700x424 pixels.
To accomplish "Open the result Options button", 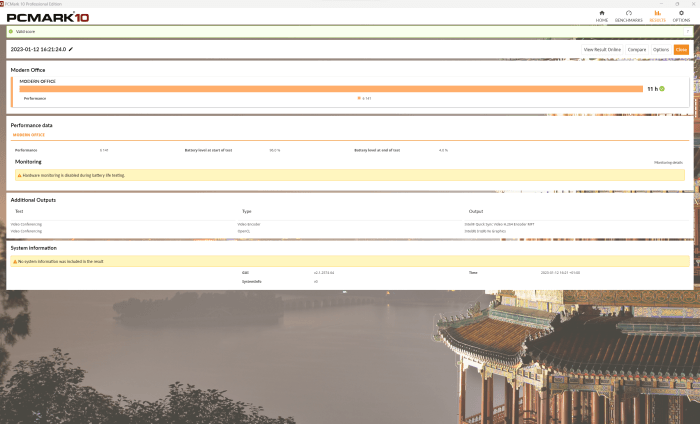I will [661, 50].
